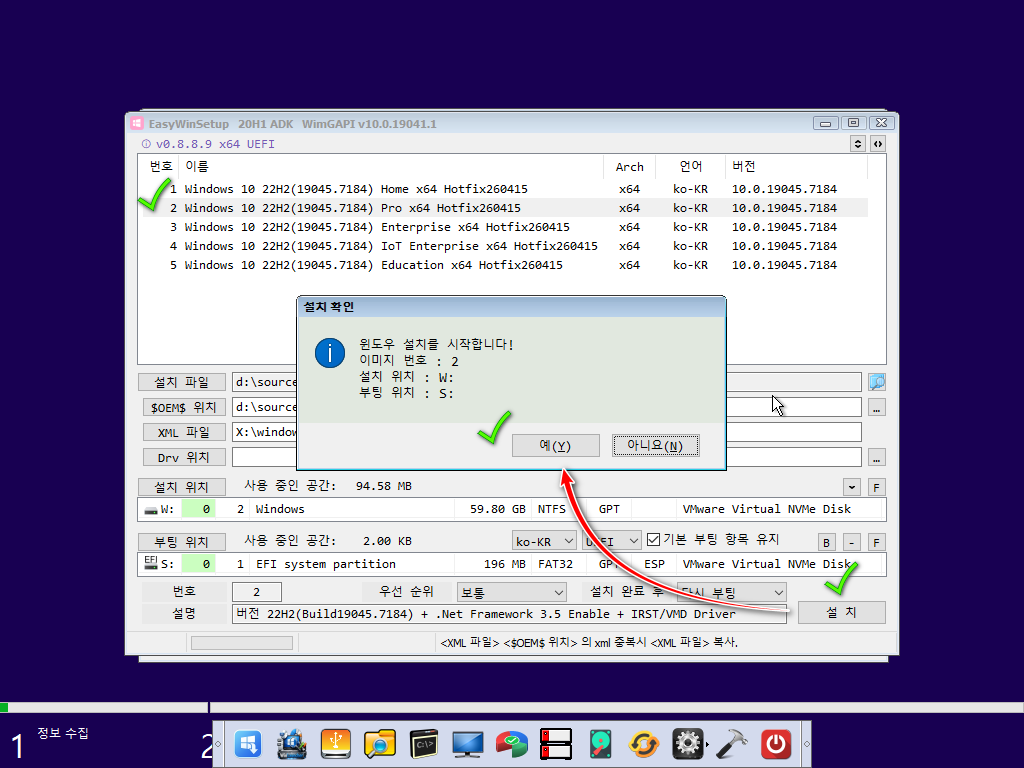Image resolution: width=1024 pixels, height=768 pixels.
Task: Click the 번호 input field showing 2
Action: (257, 592)
